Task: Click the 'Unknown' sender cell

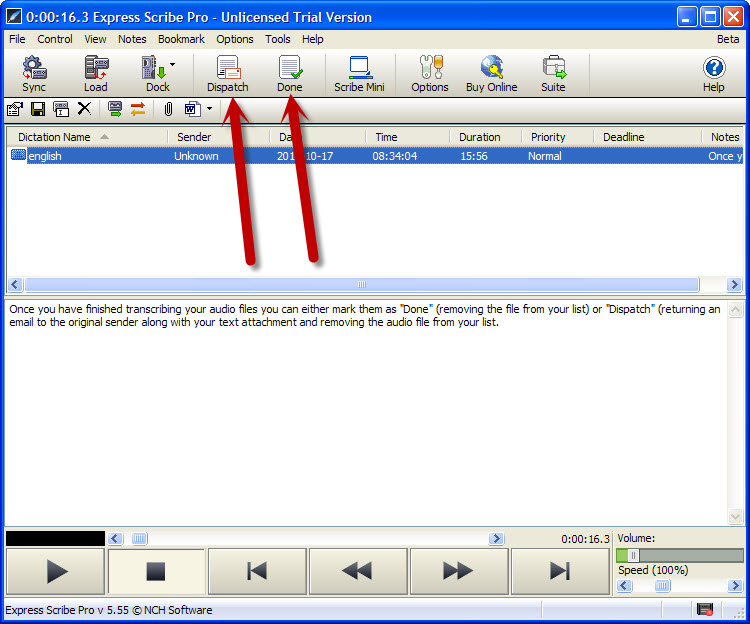Action: pos(196,156)
